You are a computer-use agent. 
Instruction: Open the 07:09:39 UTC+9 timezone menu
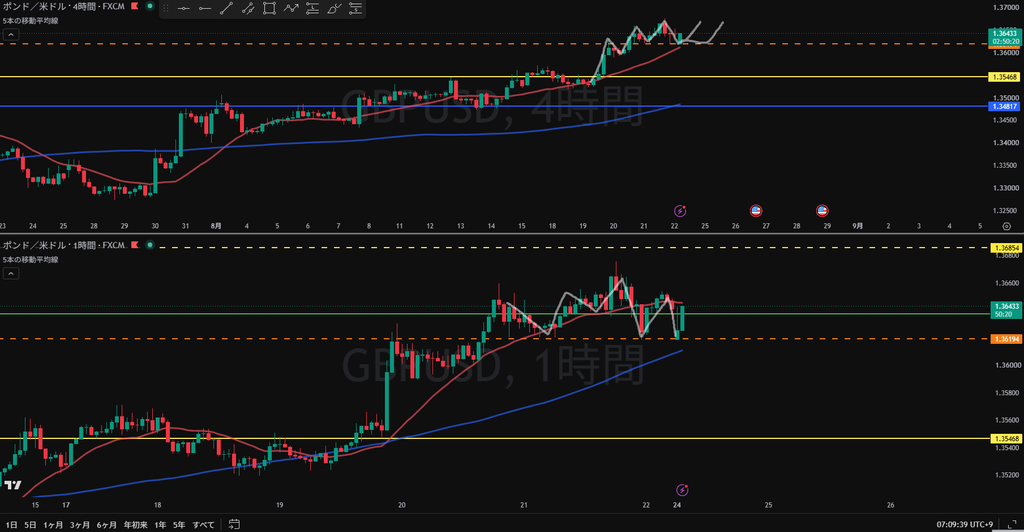pyautogui.click(x=965, y=524)
